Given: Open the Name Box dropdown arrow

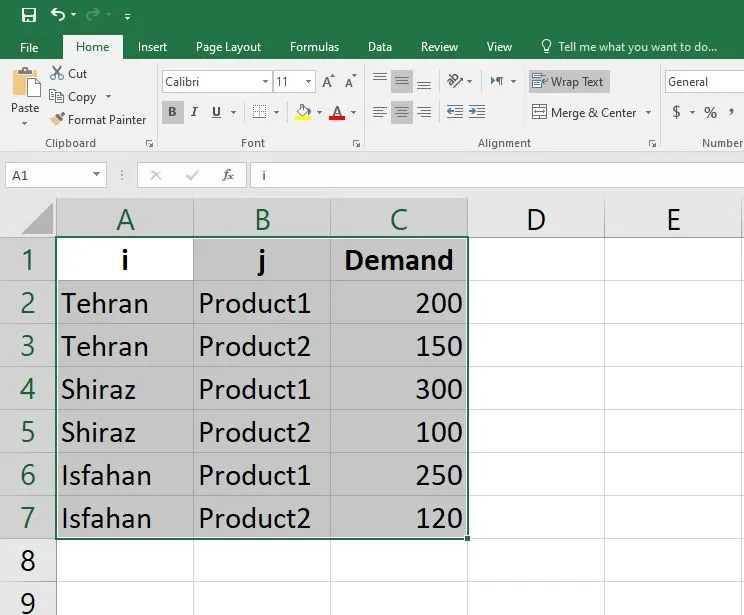Looking at the screenshot, I should [96, 175].
